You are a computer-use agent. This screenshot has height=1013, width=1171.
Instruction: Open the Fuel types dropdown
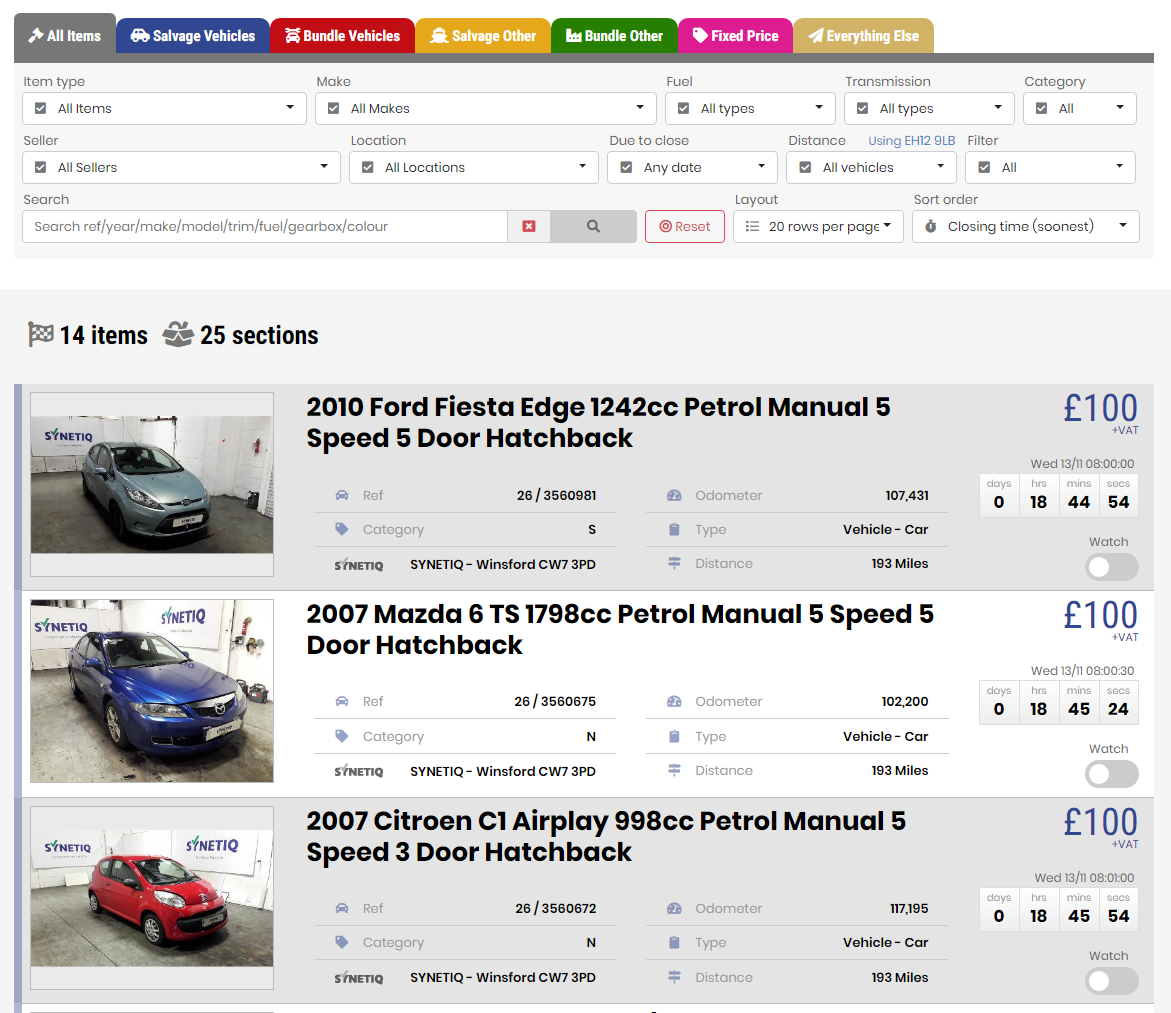pos(751,108)
